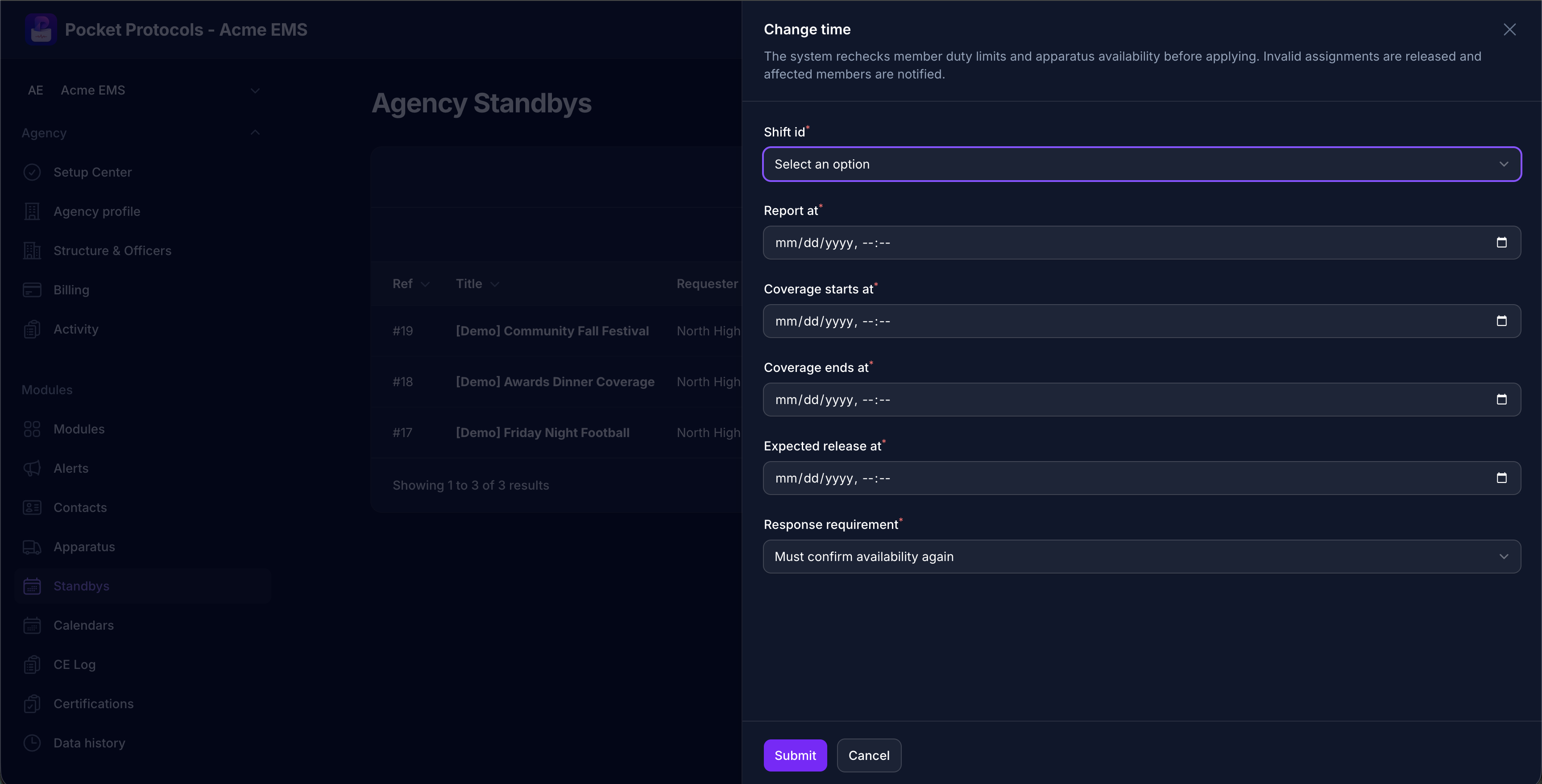Image resolution: width=1542 pixels, height=784 pixels.
Task: Open the Apparatus module
Action: (142, 547)
